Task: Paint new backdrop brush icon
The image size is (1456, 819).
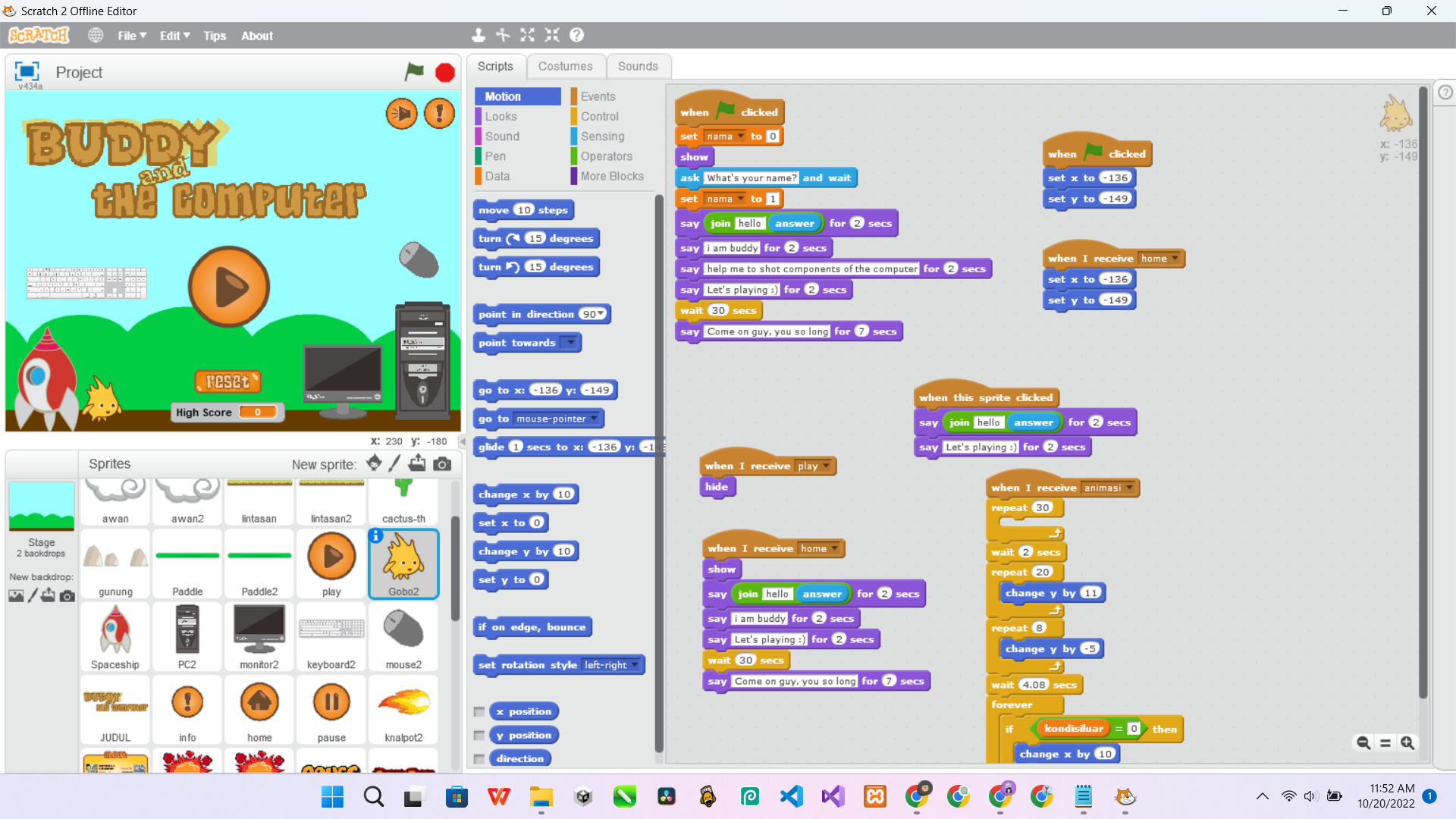Action: pyautogui.click(x=33, y=596)
